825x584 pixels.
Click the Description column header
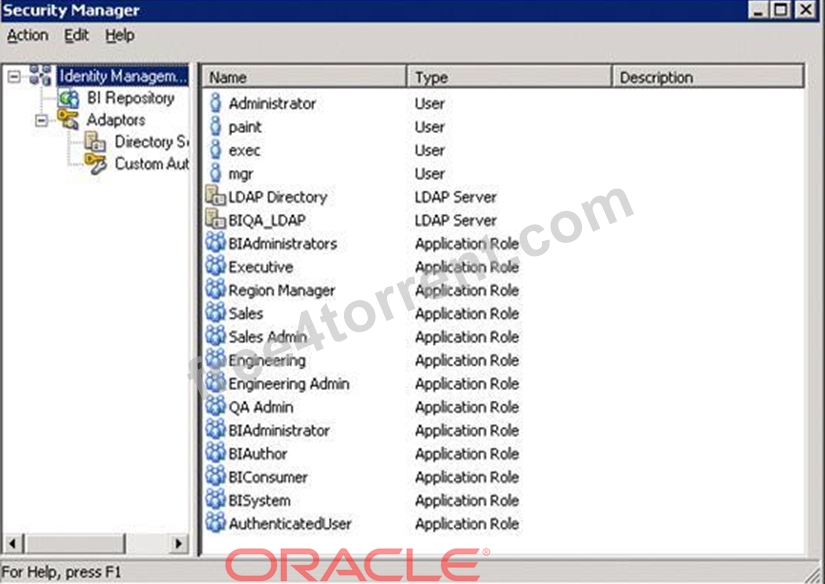tap(708, 77)
